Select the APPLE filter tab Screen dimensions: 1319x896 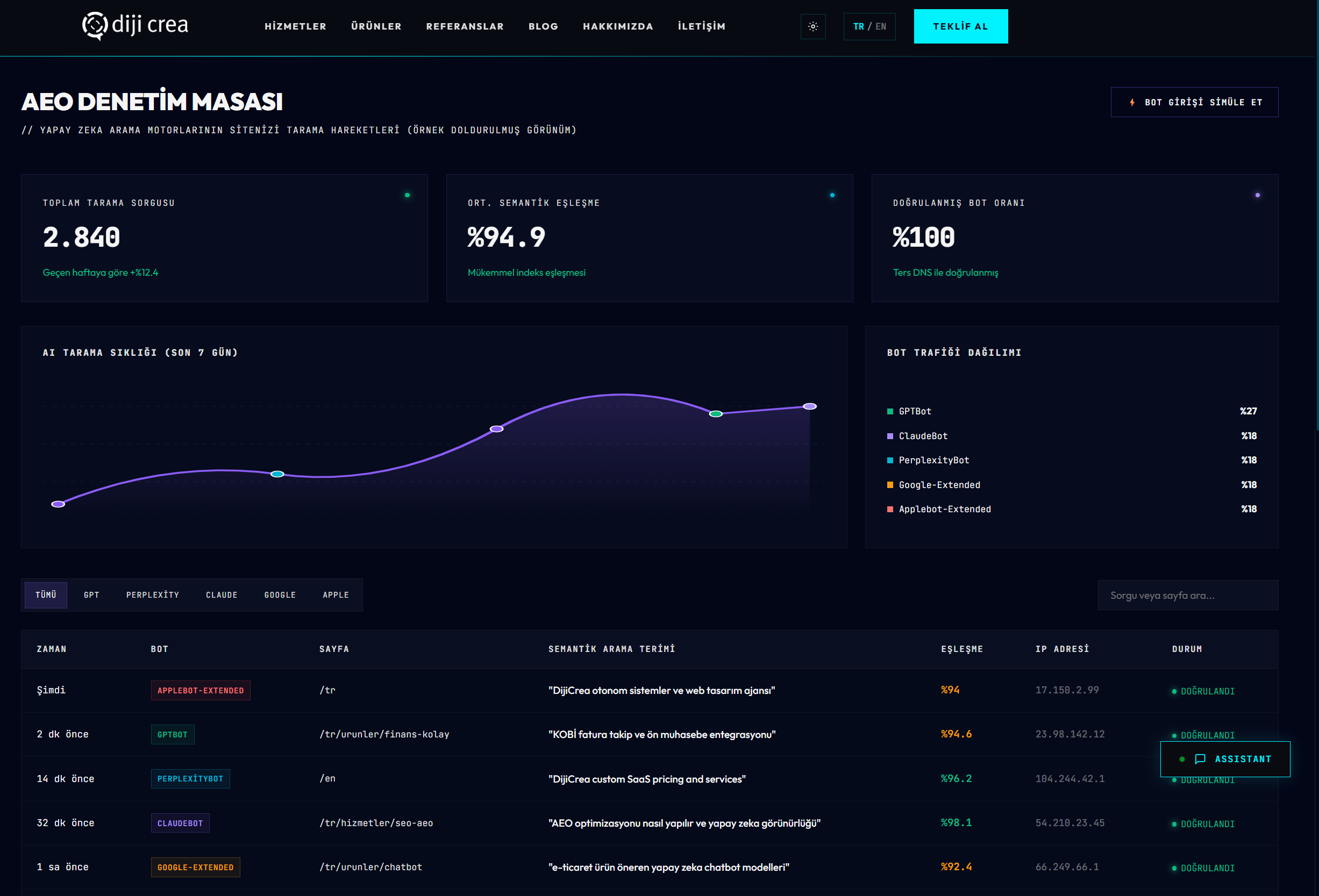(x=336, y=594)
